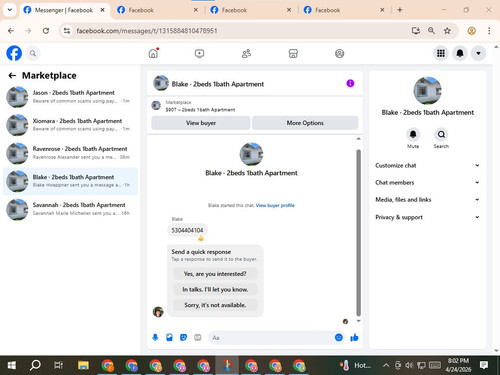Open the Facebook logo home link
This screenshot has width=500, height=375.
(14, 53)
